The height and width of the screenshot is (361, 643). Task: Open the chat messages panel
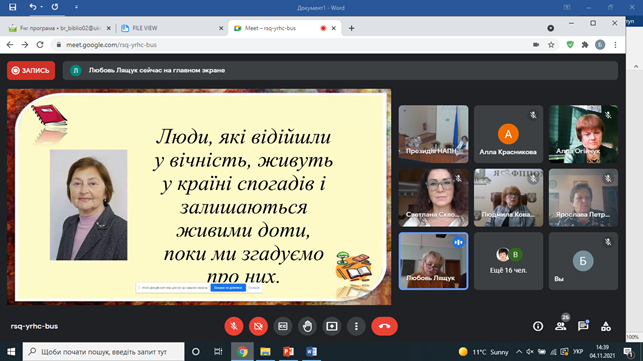tap(583, 326)
